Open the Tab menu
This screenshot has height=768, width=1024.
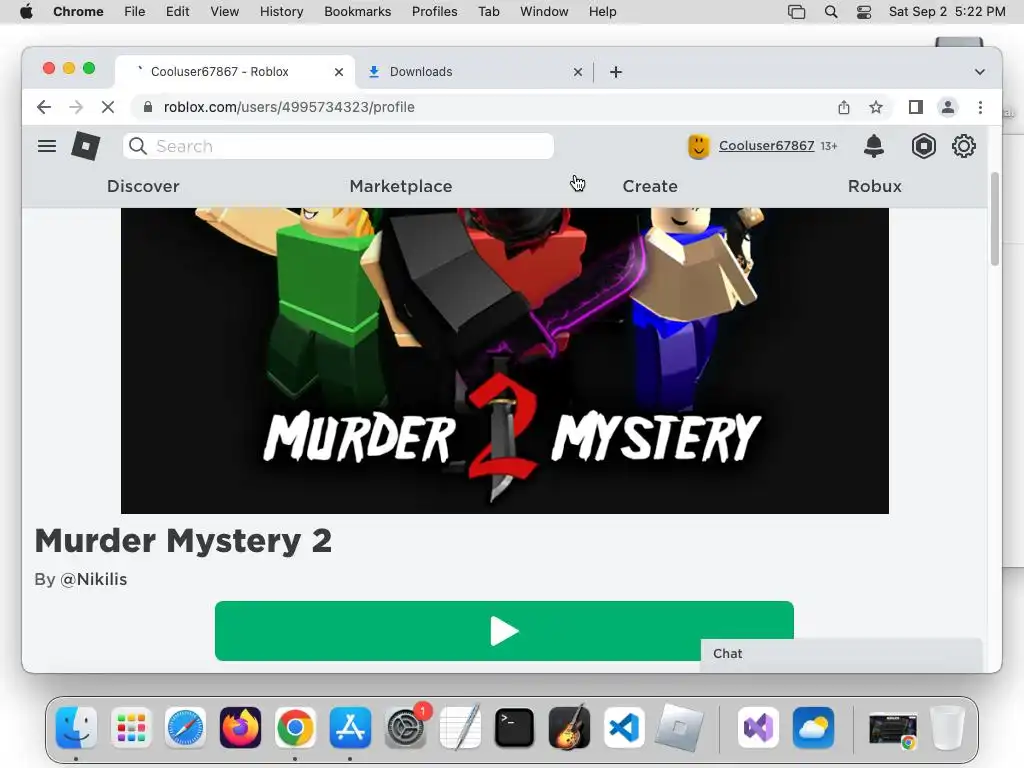[488, 12]
